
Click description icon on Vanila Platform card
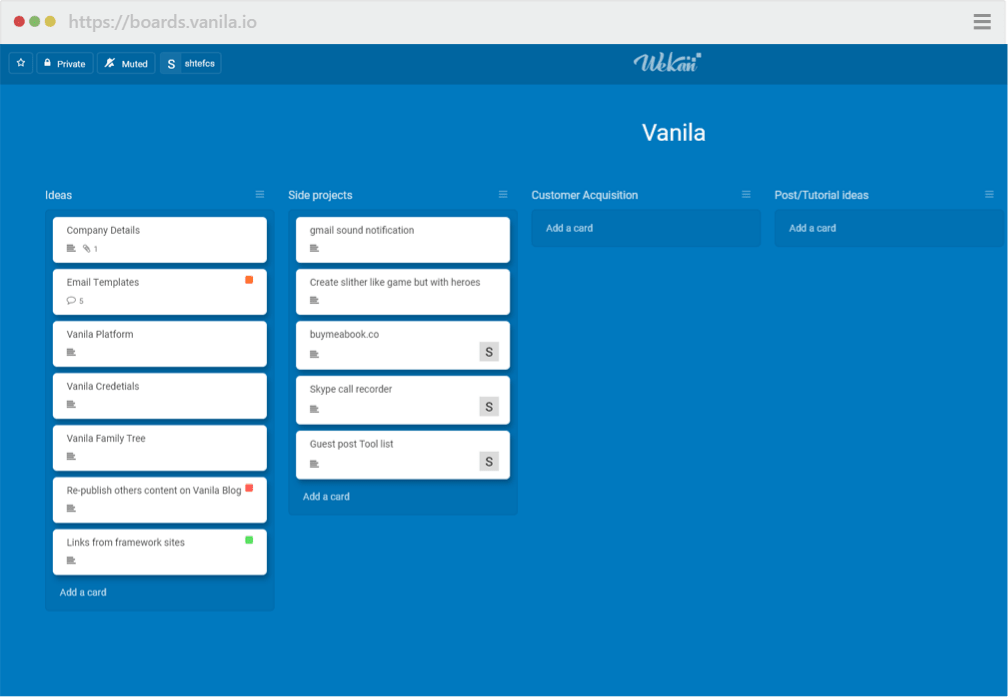click(x=71, y=352)
